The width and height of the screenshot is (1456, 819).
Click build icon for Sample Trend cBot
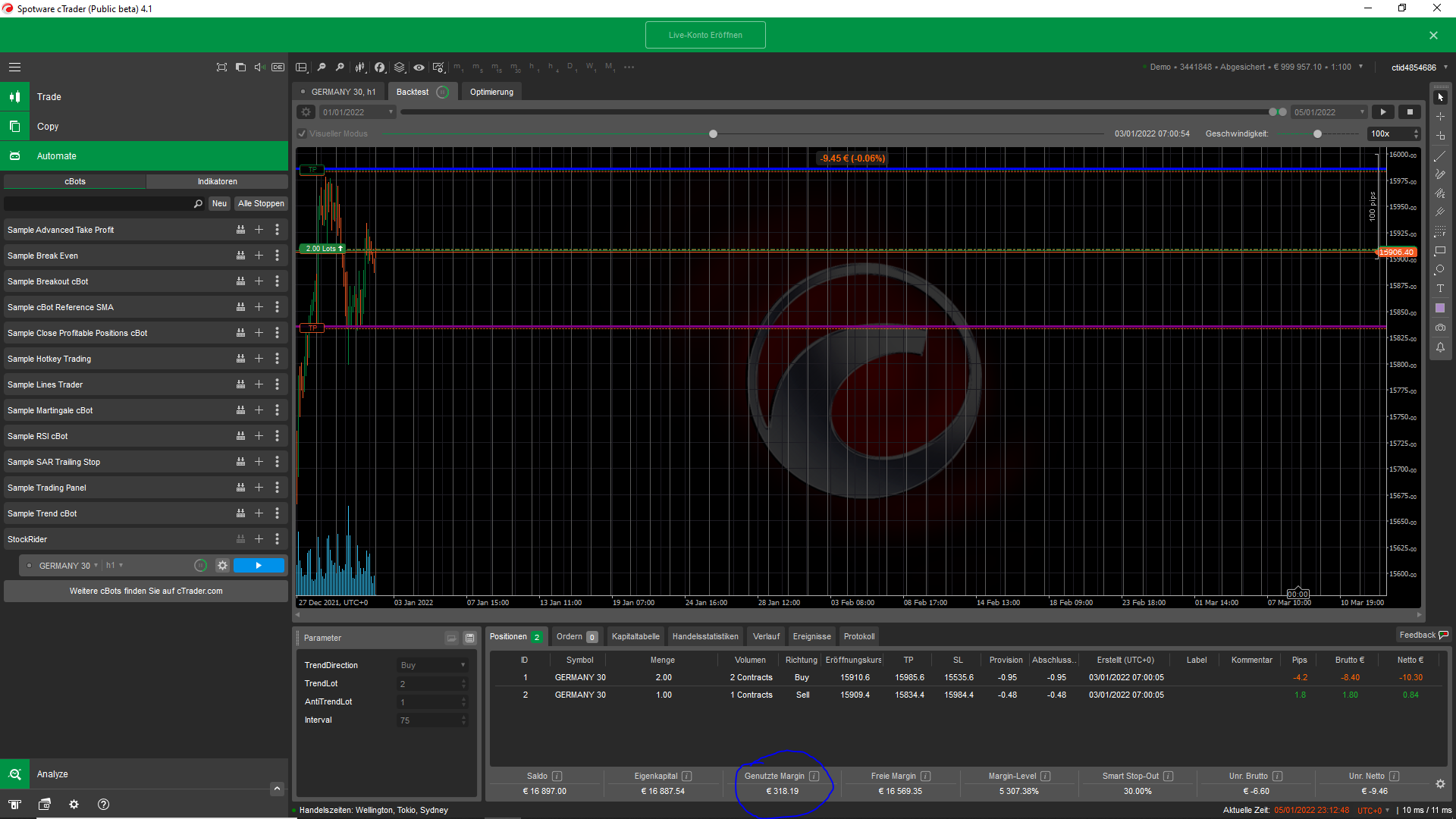[240, 513]
